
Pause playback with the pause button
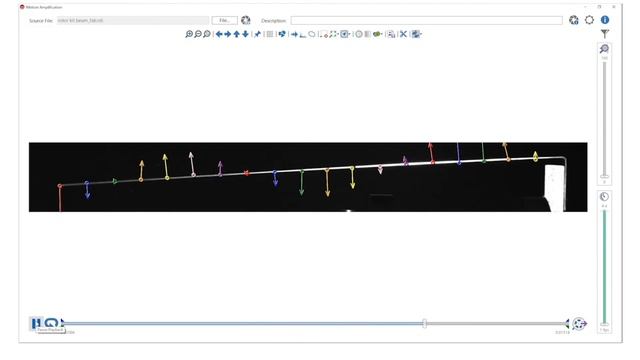pyautogui.click(x=36, y=323)
